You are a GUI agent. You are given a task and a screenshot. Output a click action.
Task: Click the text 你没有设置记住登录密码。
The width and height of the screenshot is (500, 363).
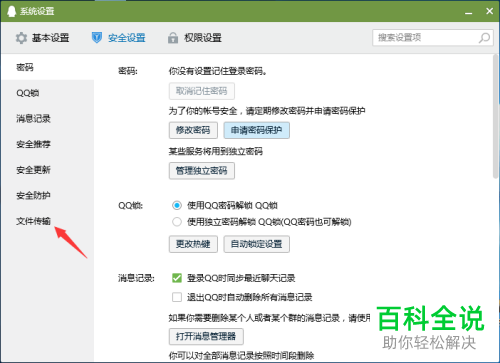coord(218,71)
